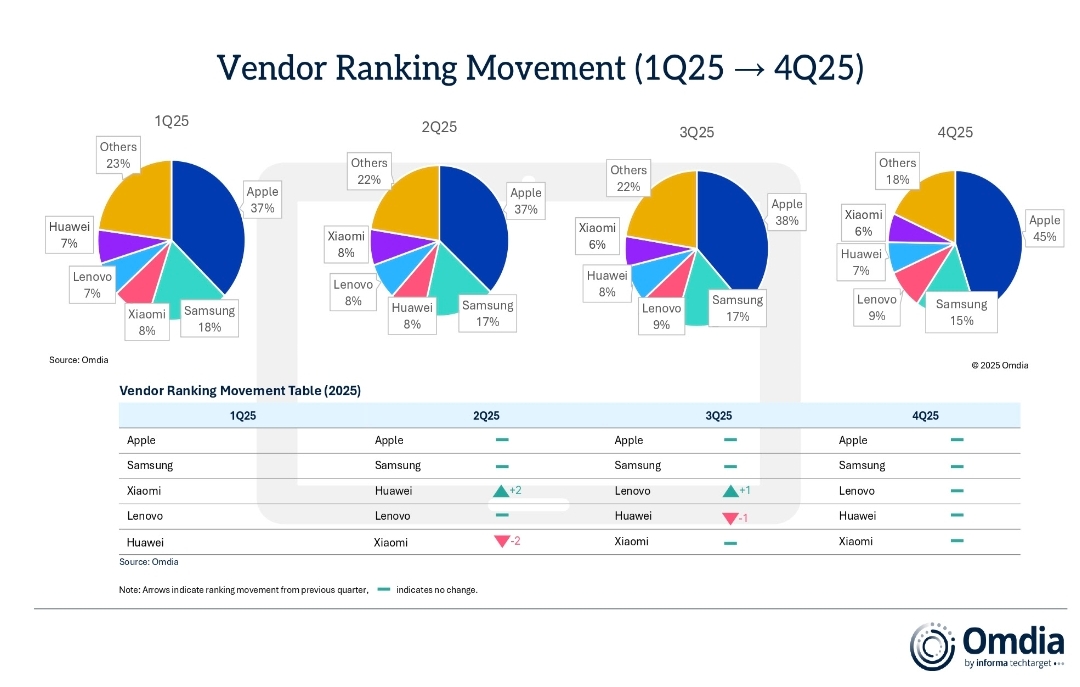Click the red -1 down arrow for Huawei
The width and height of the screenshot is (1080, 687).
[729, 517]
